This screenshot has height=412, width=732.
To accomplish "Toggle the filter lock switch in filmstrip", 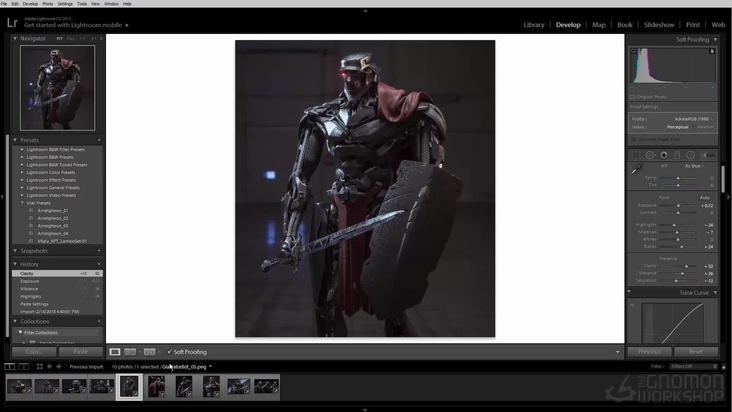I will coord(724,367).
